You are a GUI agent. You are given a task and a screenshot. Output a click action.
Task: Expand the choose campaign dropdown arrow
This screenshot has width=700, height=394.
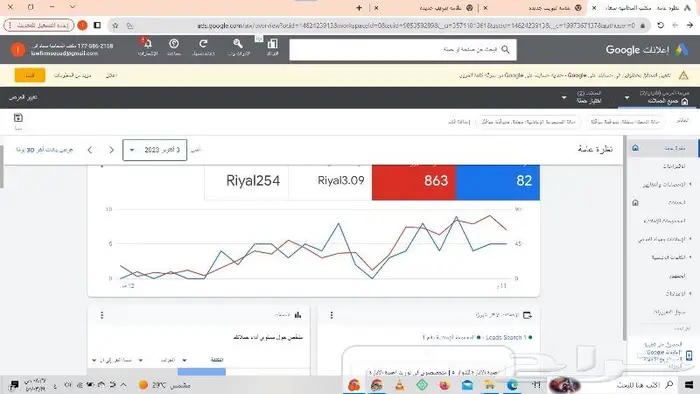click(x=564, y=97)
